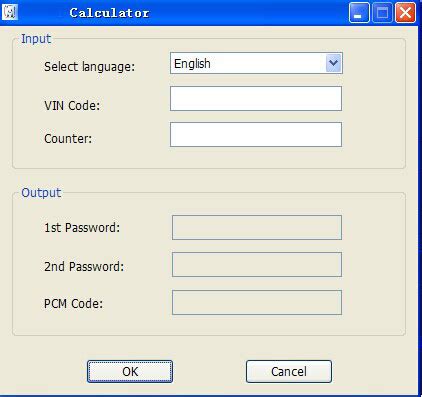
Task: Maximize the Calculator window
Action: click(382, 13)
